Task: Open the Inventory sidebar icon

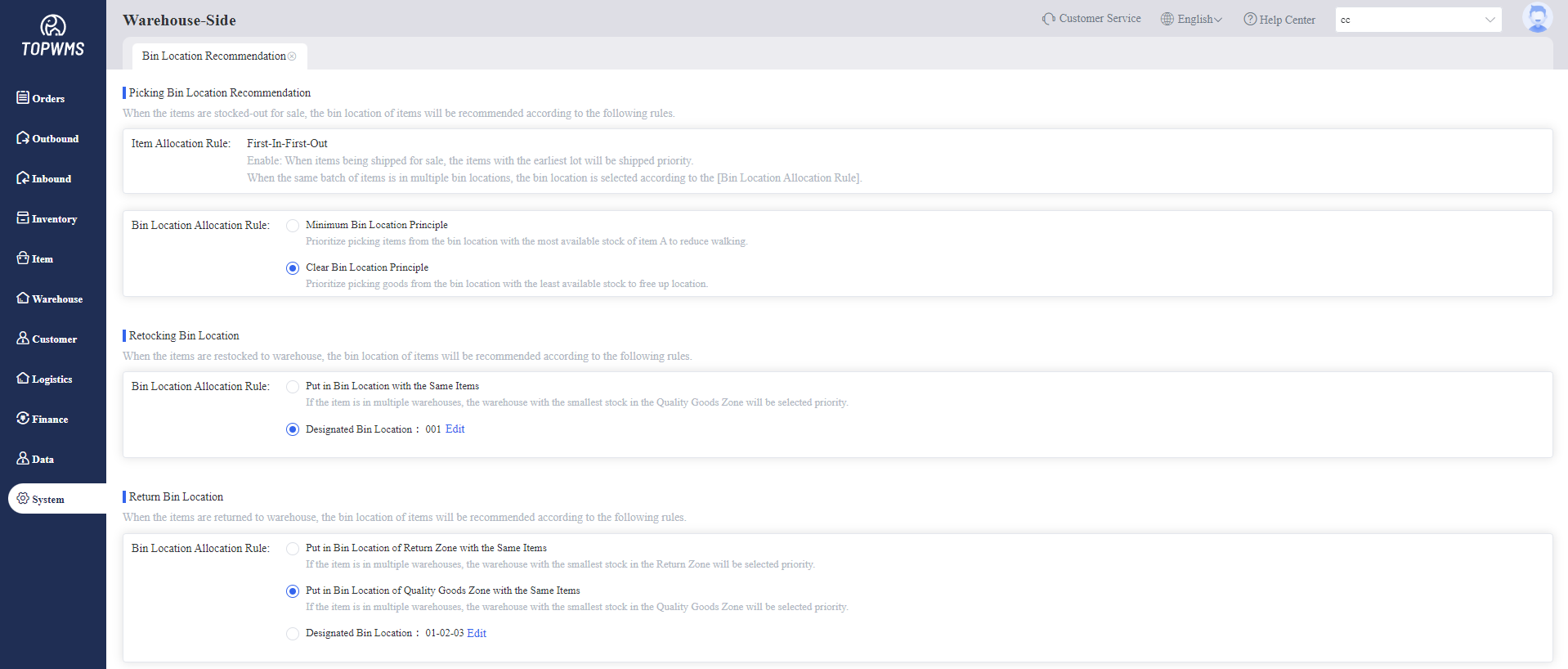Action: coord(23,218)
